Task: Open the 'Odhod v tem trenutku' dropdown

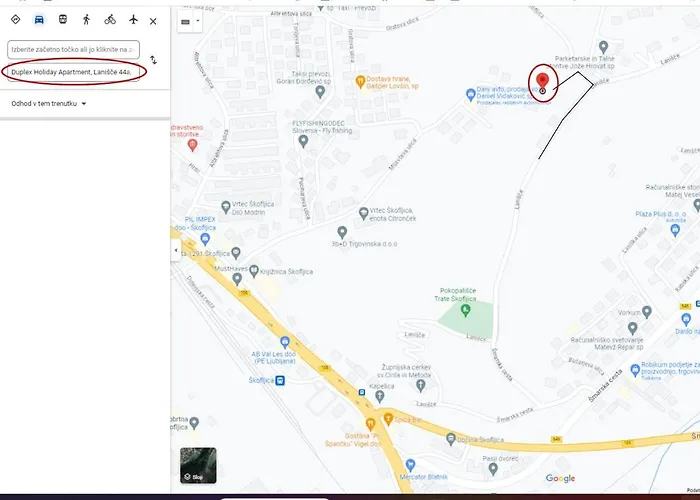Action: tap(49, 103)
